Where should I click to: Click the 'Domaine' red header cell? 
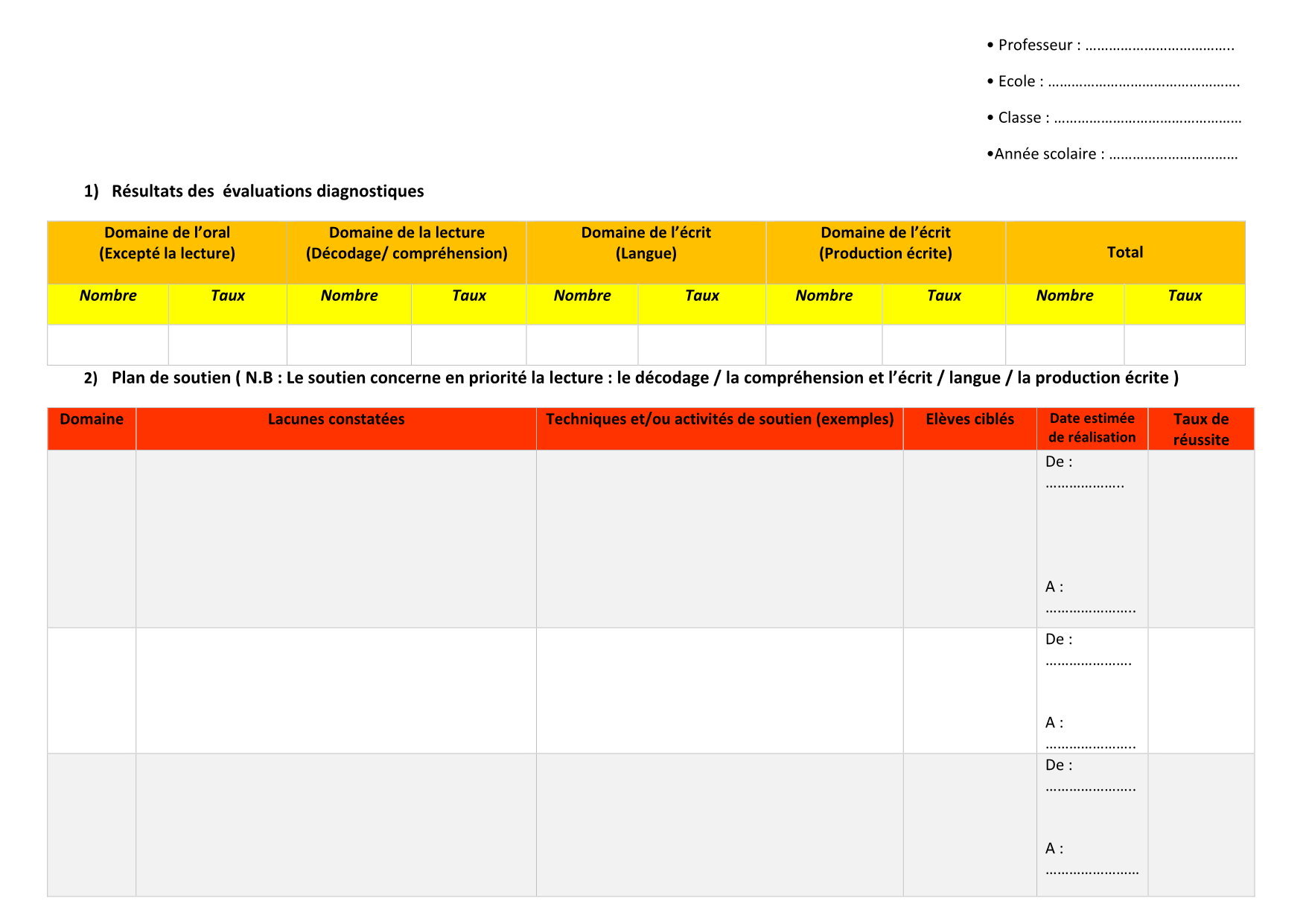[92, 429]
